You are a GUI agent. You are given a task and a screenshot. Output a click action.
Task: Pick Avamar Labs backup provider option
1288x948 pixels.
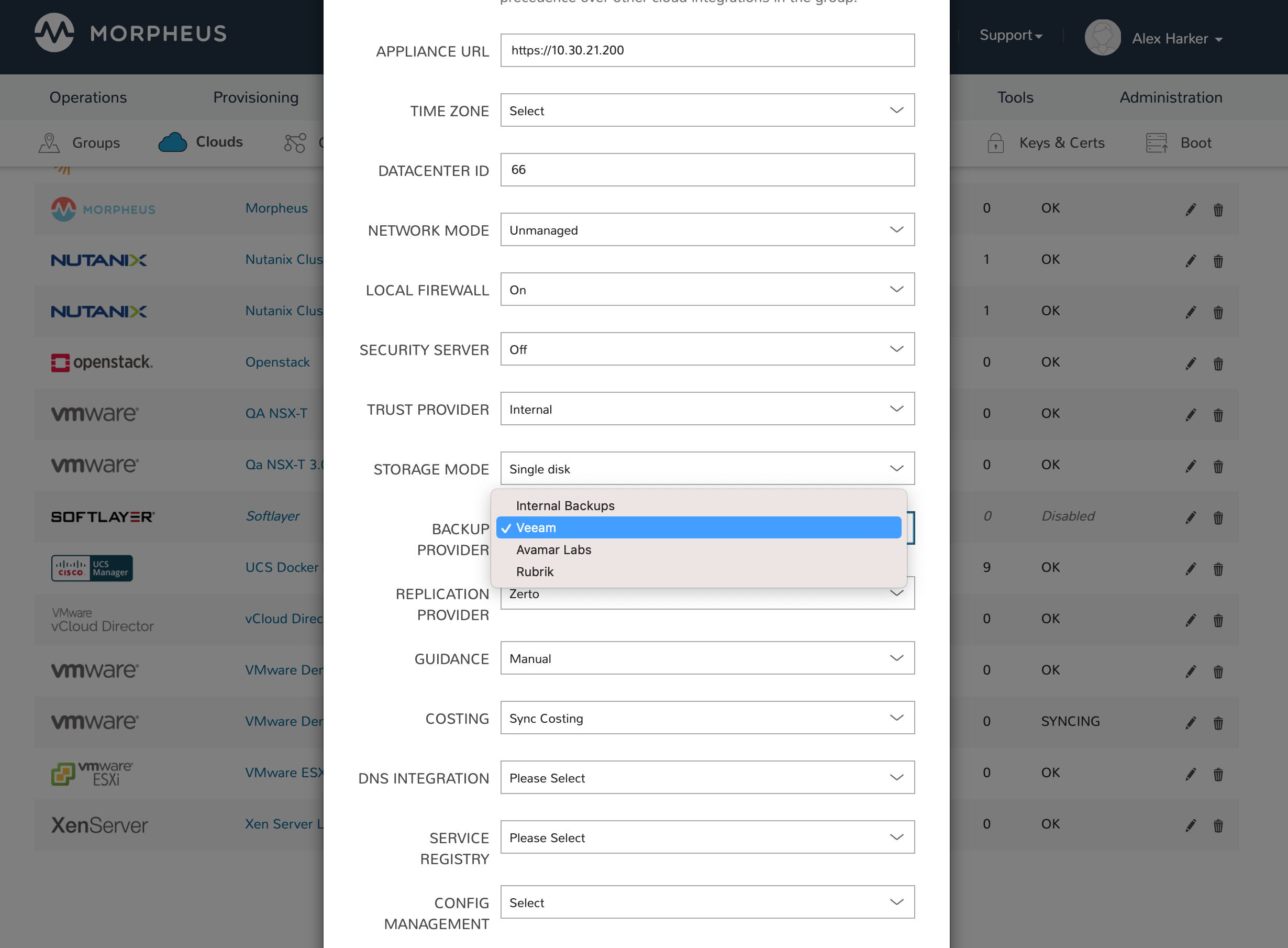coord(553,550)
